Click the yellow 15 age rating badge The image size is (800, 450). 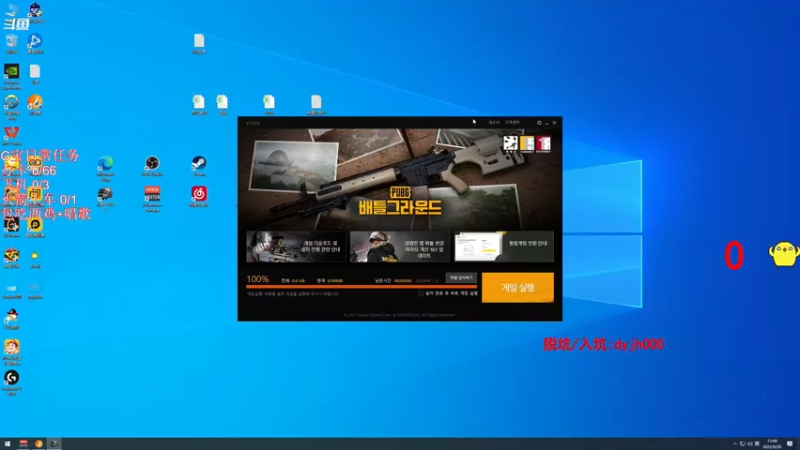(x=527, y=144)
